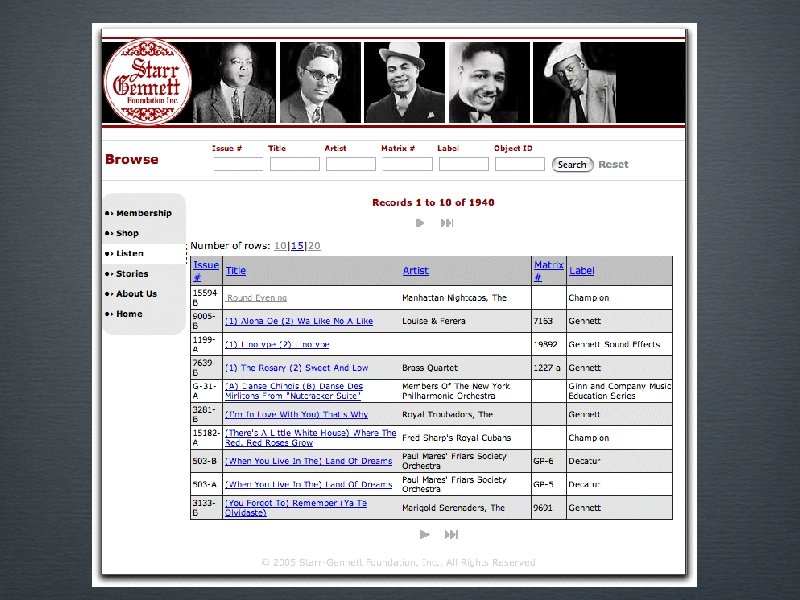The image size is (800, 600).
Task: Open title link in issue 1199-A row
Action: (277, 344)
